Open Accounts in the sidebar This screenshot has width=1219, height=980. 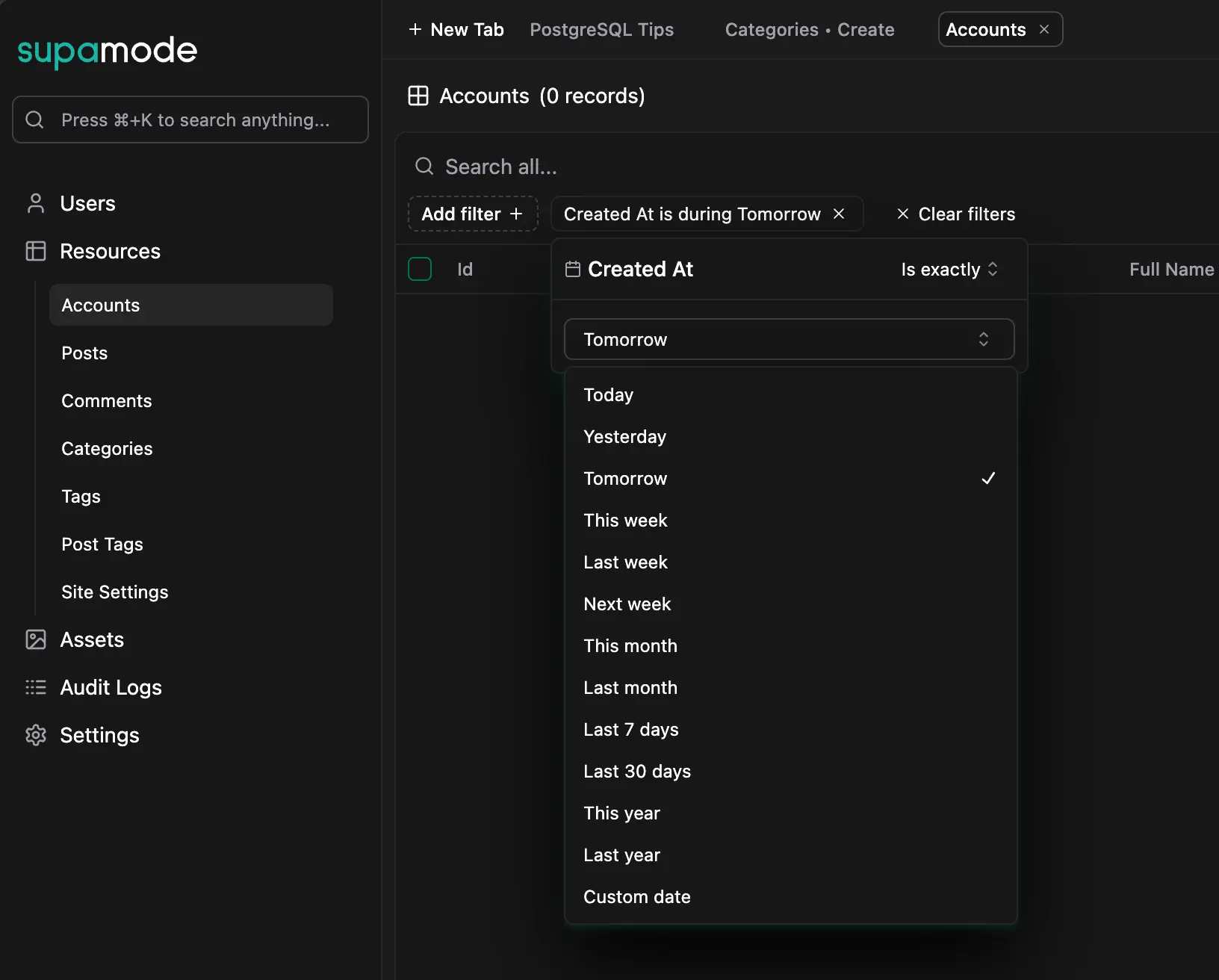pos(191,305)
